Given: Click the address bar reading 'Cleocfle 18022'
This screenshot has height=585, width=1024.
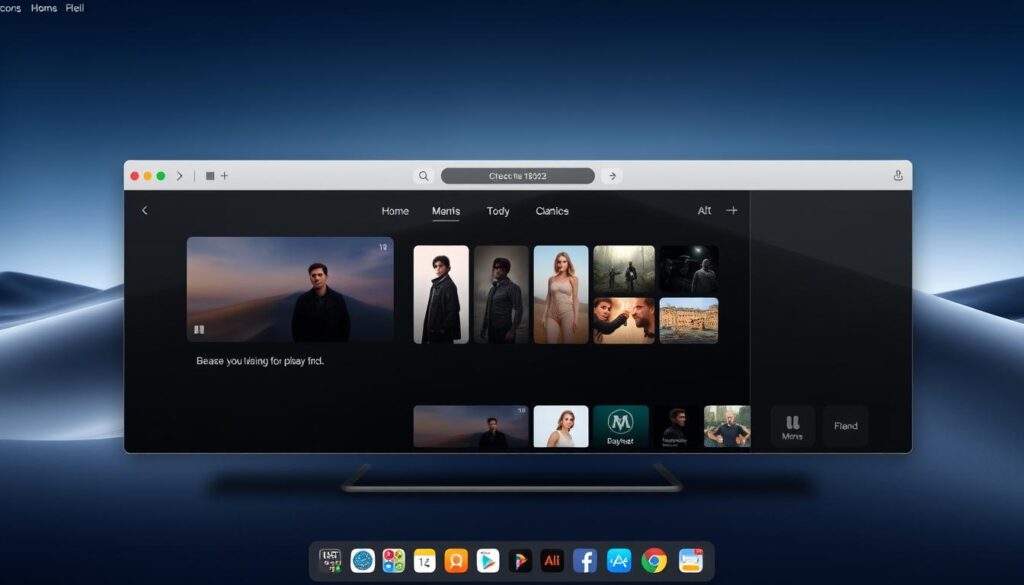Looking at the screenshot, I should [x=518, y=176].
